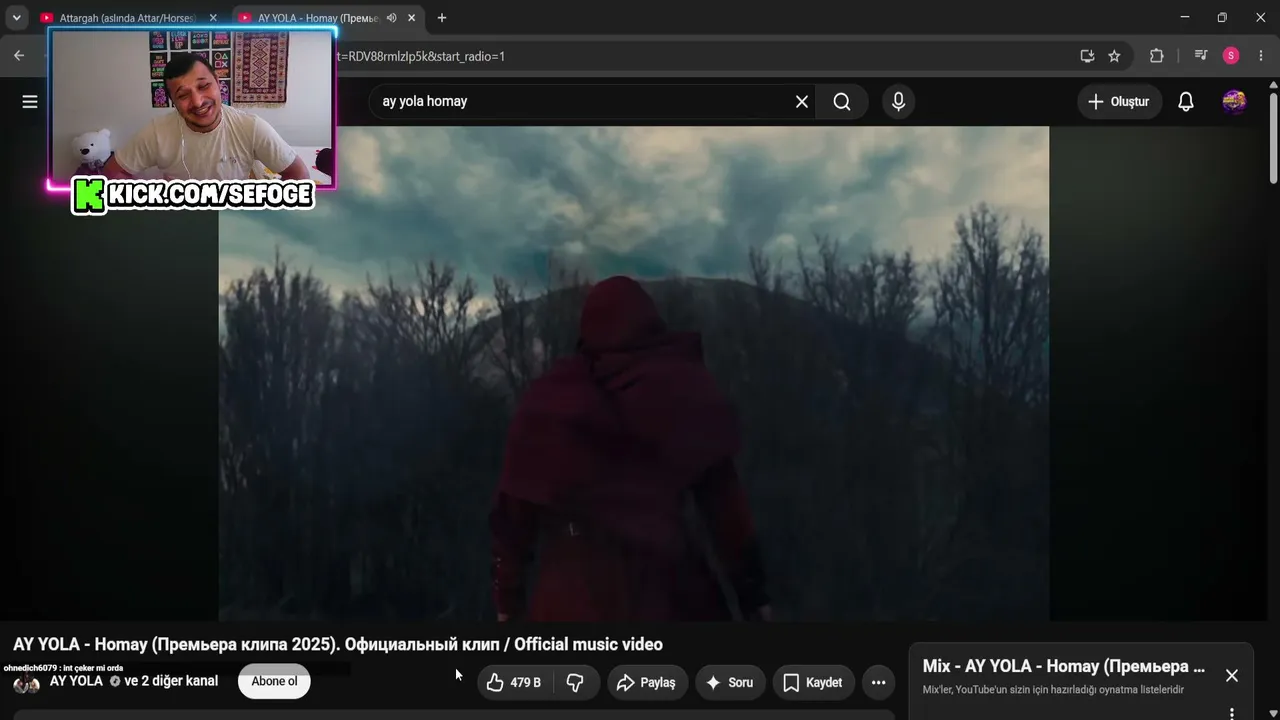This screenshot has width=1280, height=720.
Task: Mute the AY YOLA tab audio icon
Action: point(391,18)
